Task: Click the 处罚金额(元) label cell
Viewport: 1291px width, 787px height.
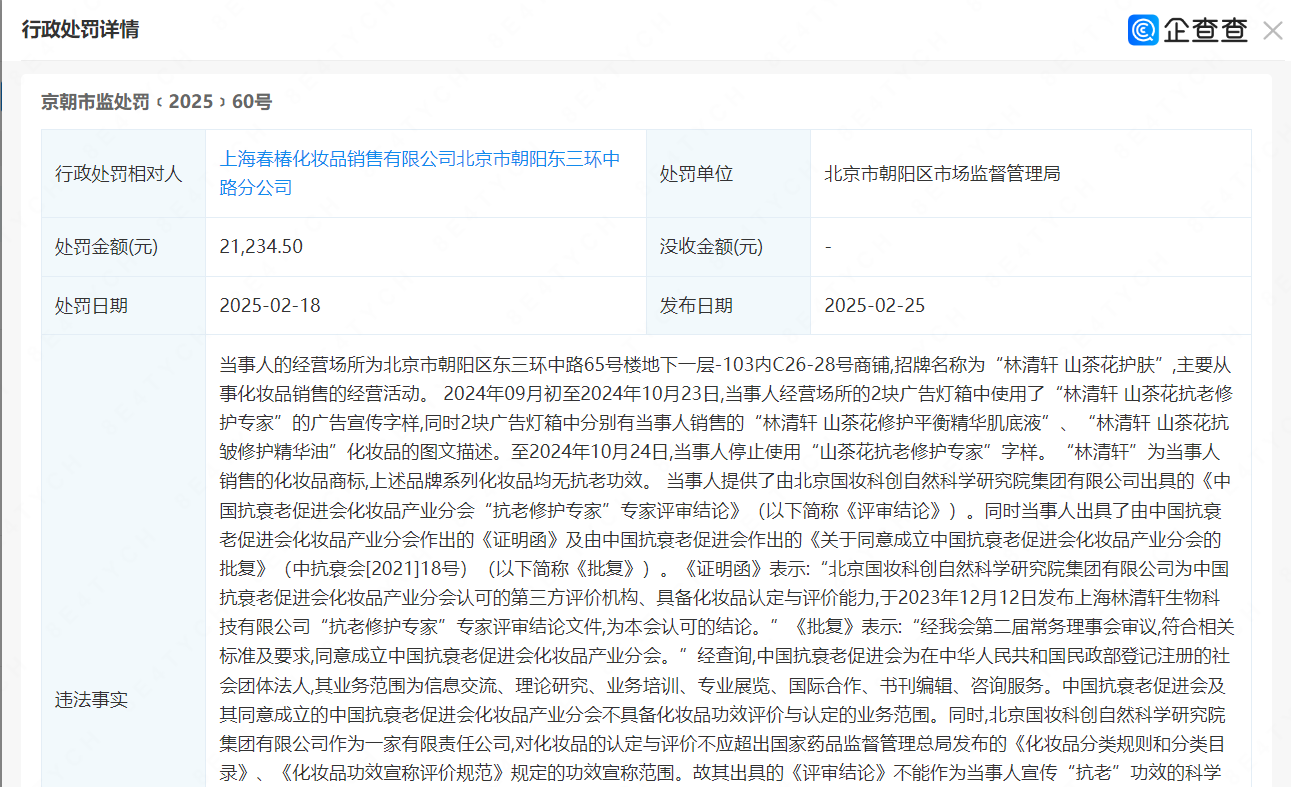Action: pos(106,247)
